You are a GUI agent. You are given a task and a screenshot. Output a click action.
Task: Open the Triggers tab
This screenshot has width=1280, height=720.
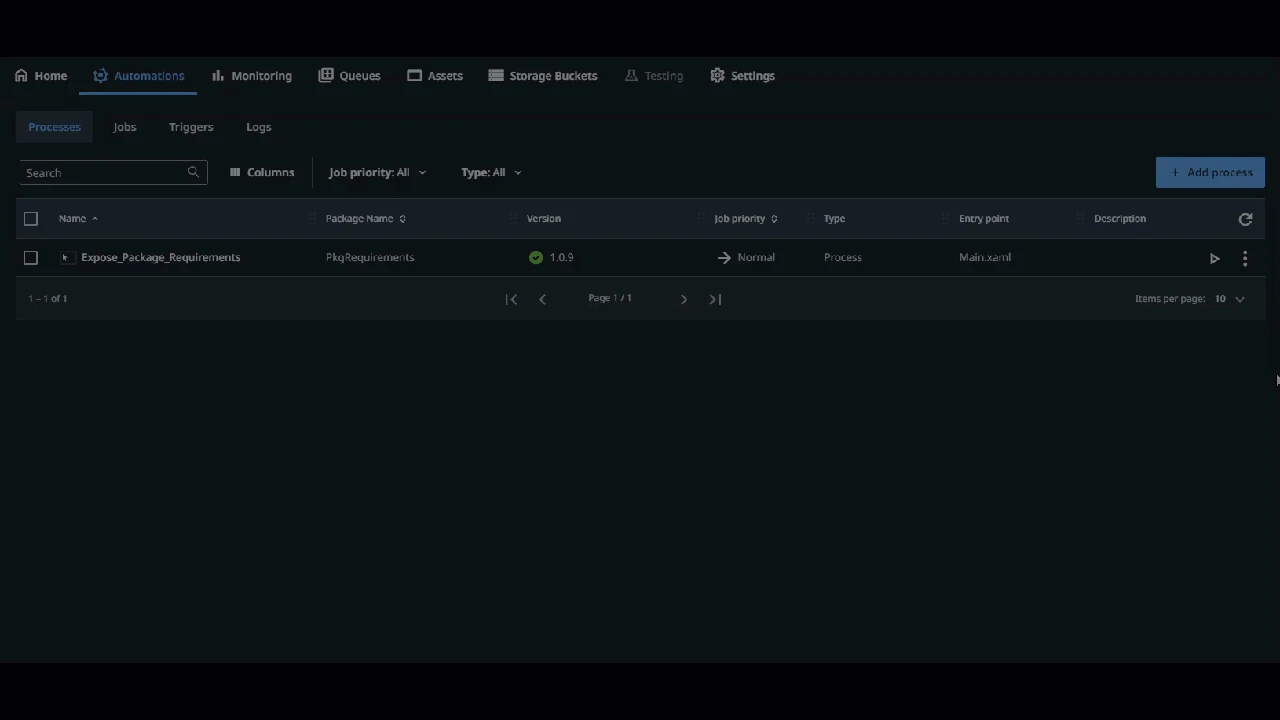[x=191, y=127]
